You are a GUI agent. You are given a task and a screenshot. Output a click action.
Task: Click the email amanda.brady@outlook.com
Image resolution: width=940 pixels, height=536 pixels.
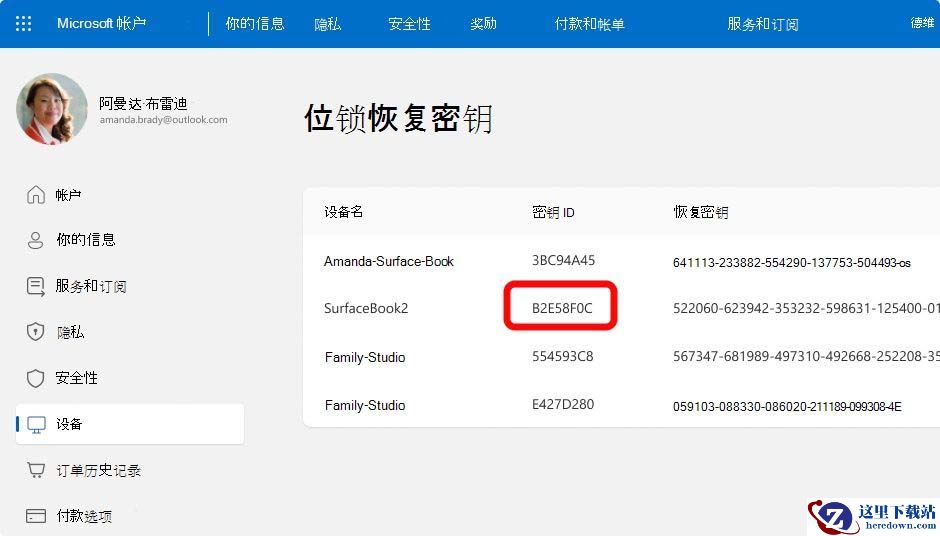(x=164, y=120)
